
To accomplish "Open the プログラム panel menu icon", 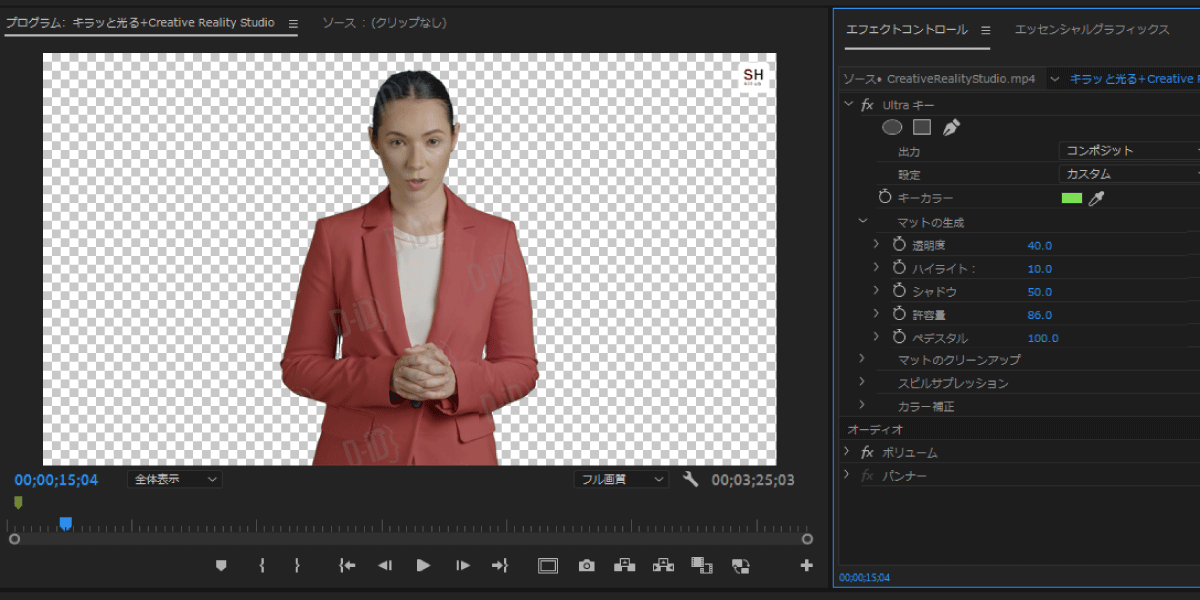I will point(293,23).
